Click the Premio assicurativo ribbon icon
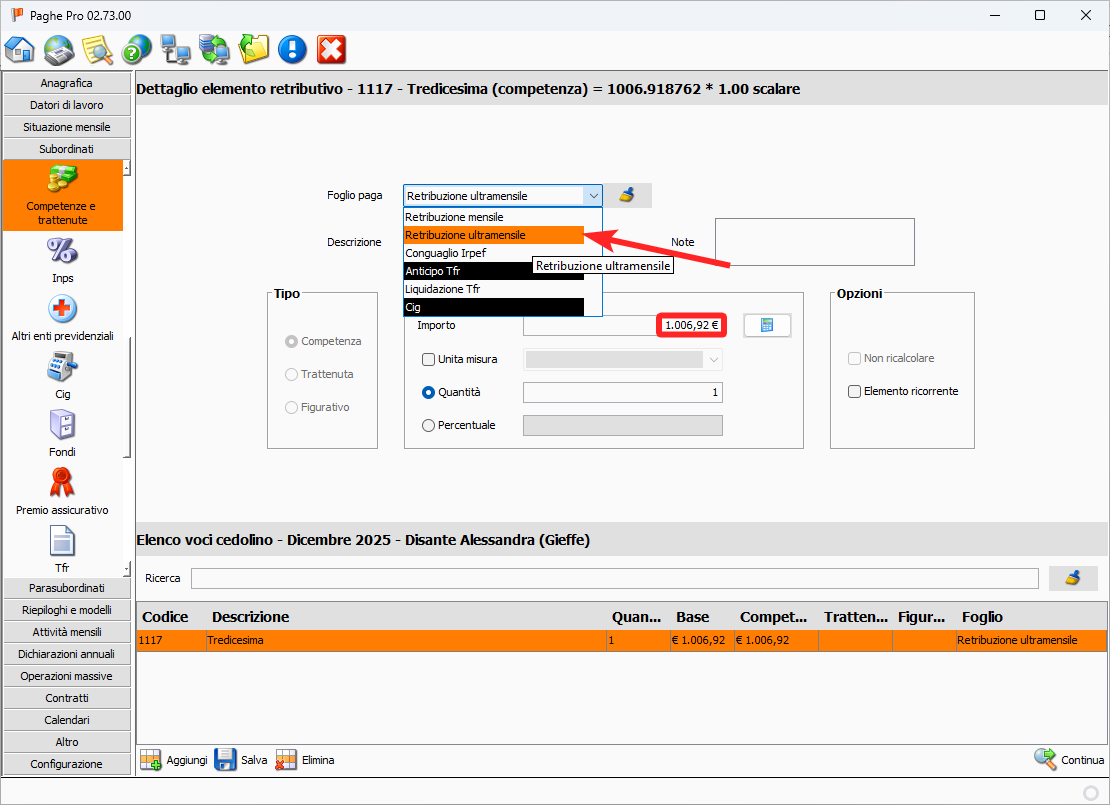The image size is (1110, 805). pos(63,482)
